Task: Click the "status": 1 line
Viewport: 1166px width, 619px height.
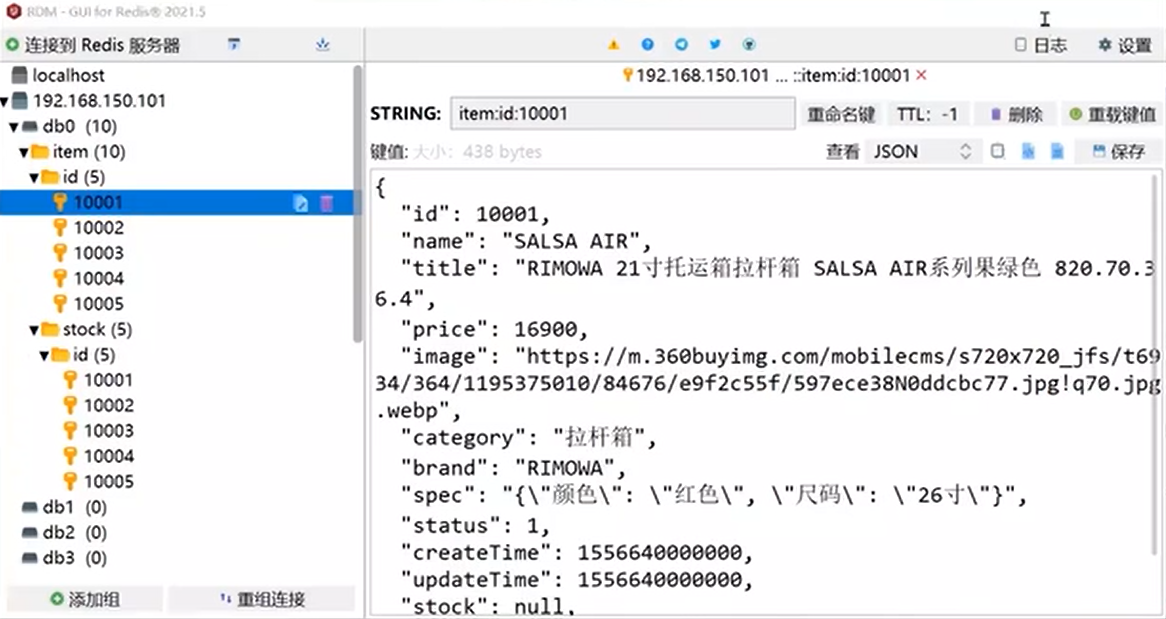Action: [476, 525]
